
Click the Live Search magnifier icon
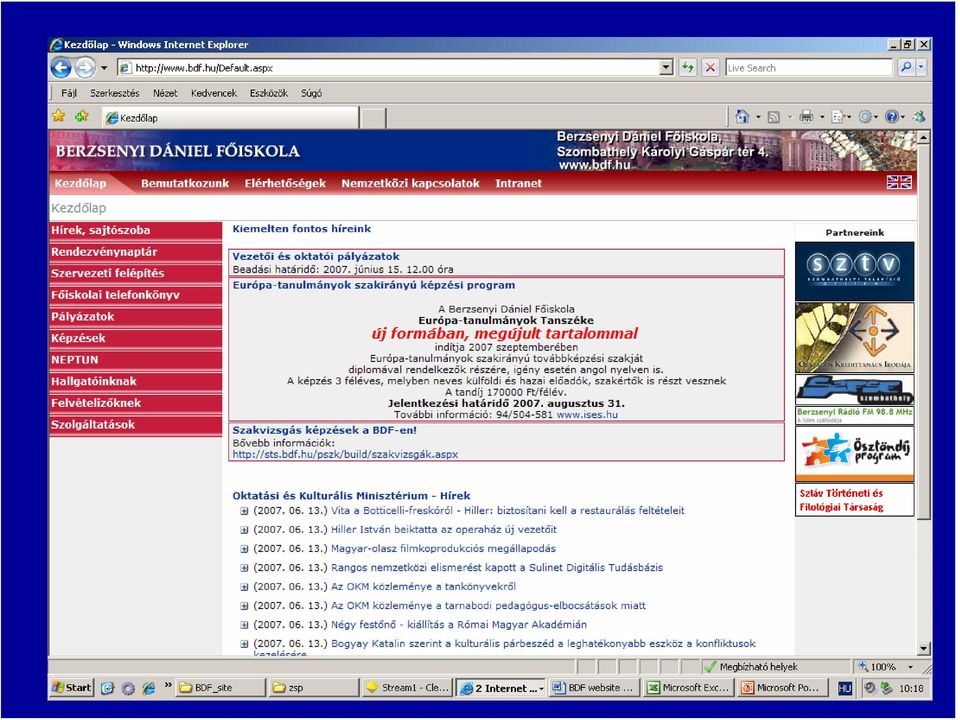[x=906, y=67]
